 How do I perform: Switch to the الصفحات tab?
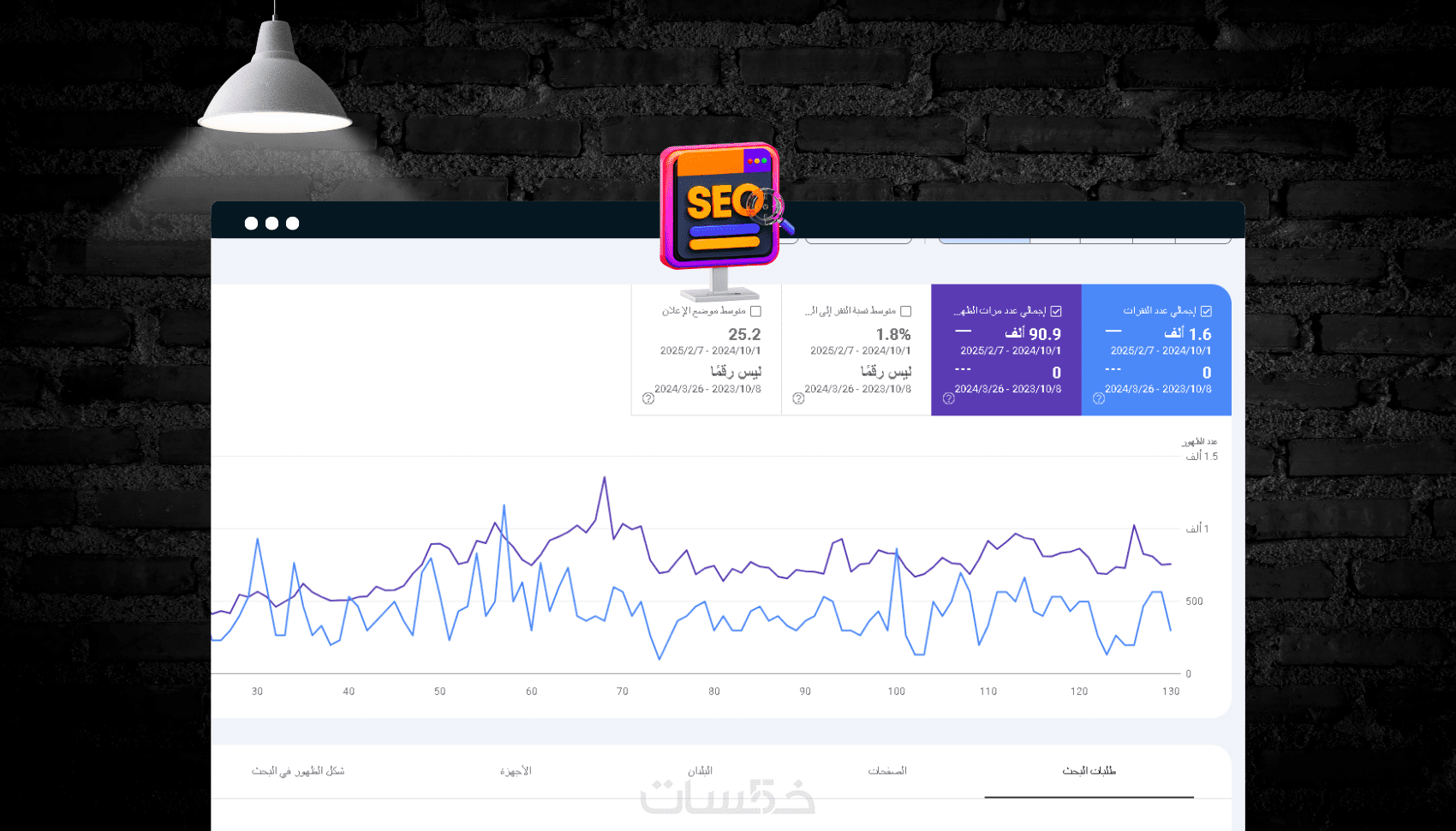coord(887,771)
